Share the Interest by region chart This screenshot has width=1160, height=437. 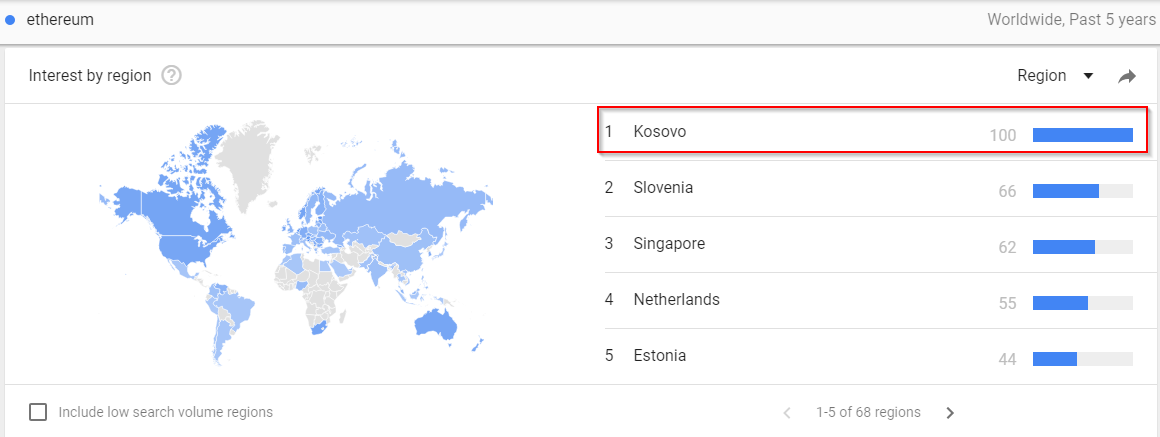click(x=1126, y=76)
